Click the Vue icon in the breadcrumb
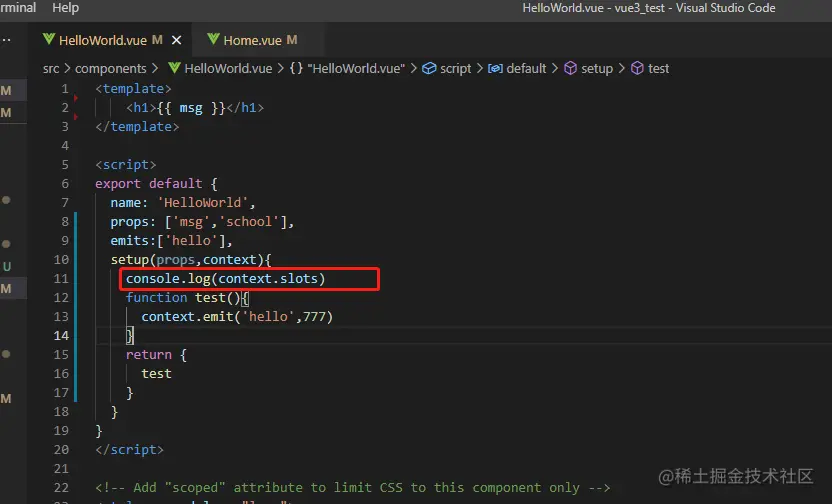 [174, 68]
